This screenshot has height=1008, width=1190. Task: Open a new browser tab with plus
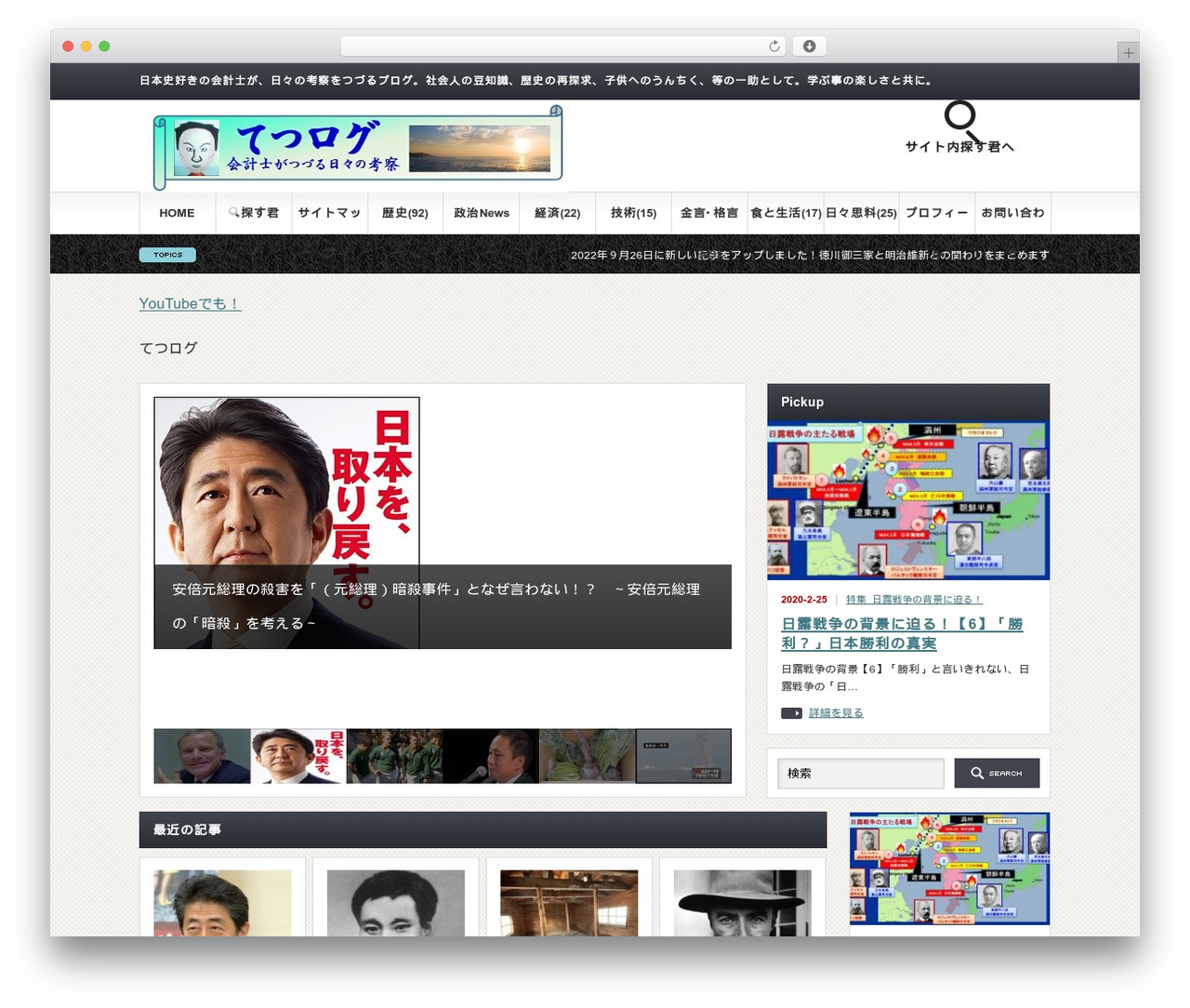pos(1128,53)
